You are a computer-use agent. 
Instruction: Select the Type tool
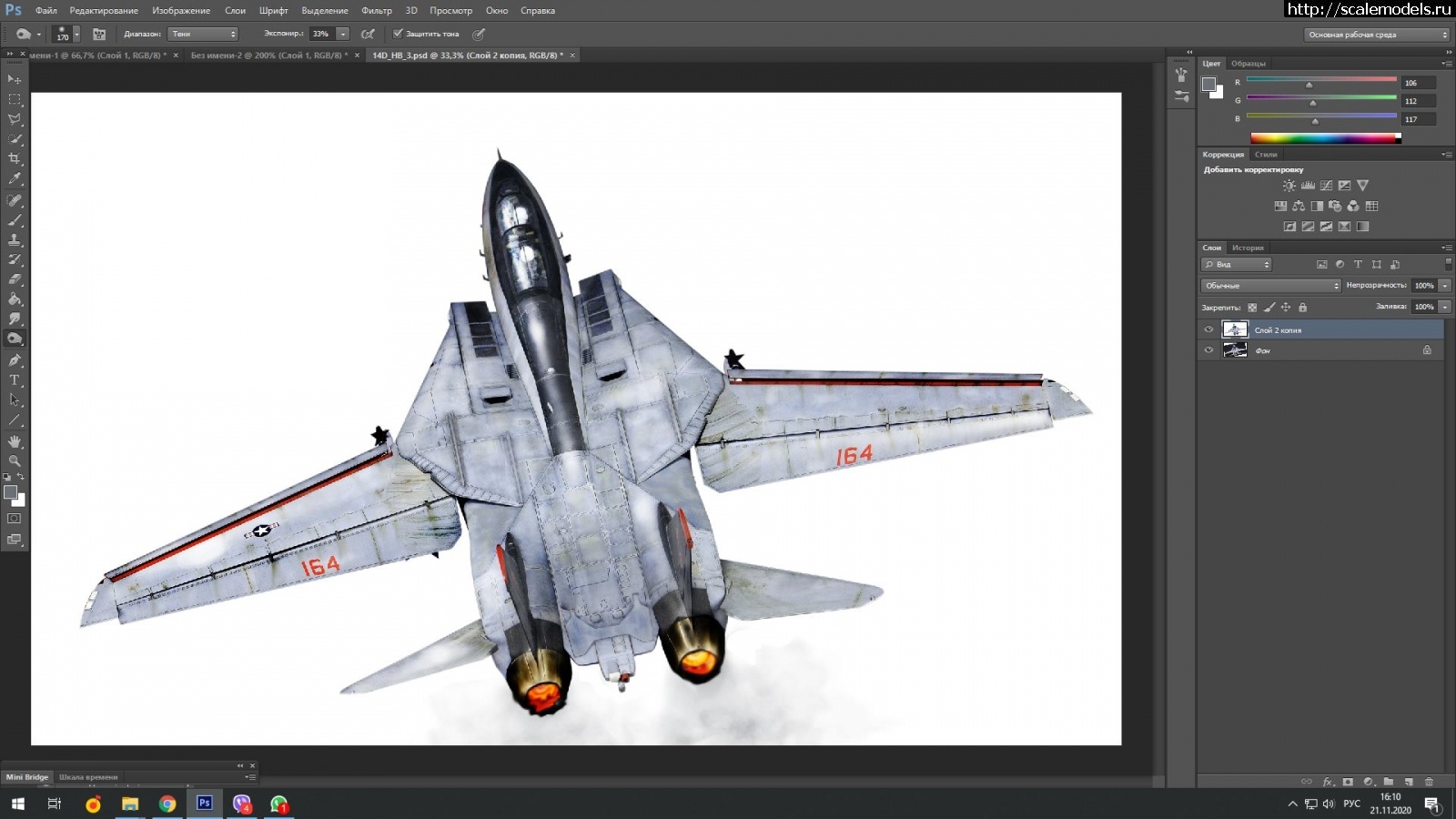[15, 380]
